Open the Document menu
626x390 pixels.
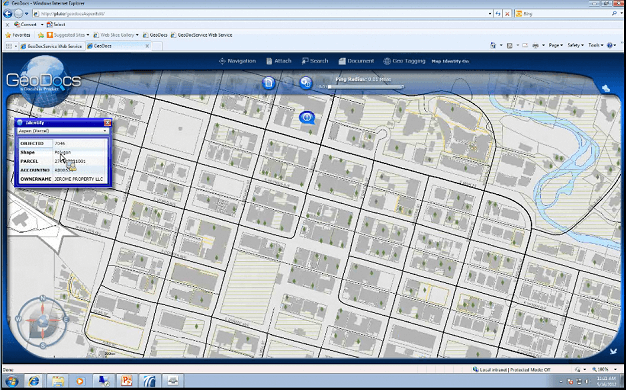356,61
